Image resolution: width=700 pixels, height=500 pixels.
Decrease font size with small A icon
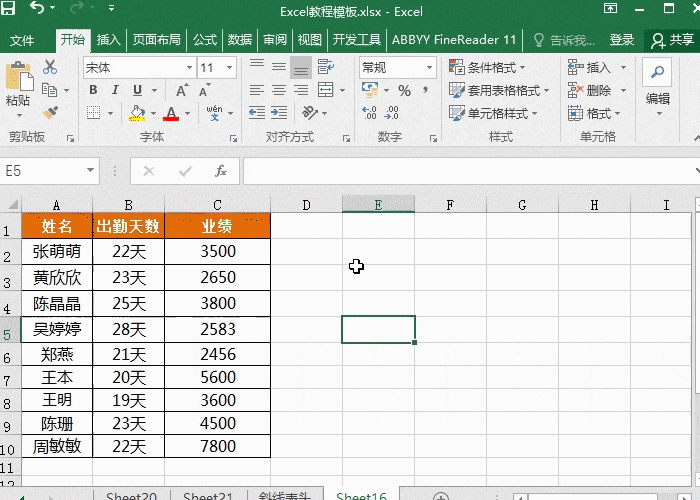click(204, 91)
